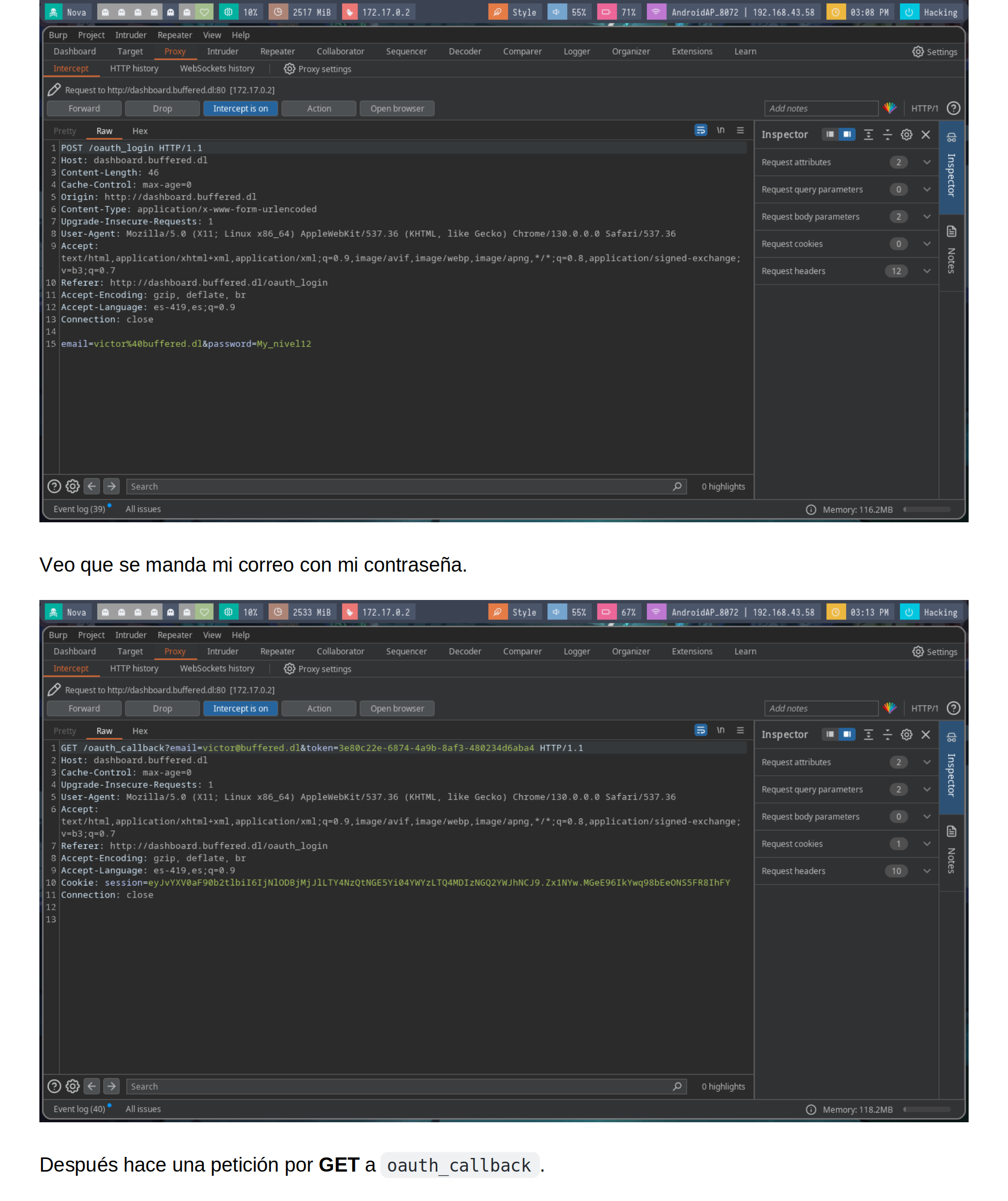The height and width of the screenshot is (1201, 1008).
Task: Close the Inspector panel in top Burp window
Action: (x=926, y=134)
